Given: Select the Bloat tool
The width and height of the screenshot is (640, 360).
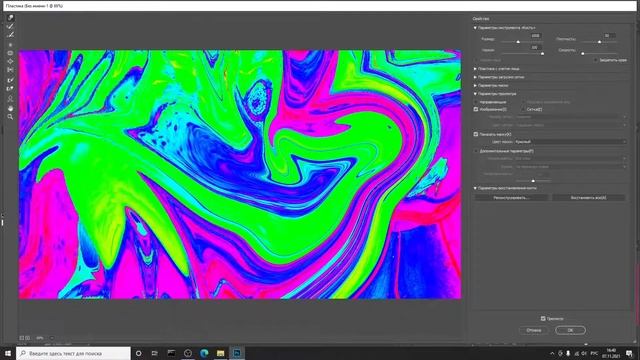Looking at the screenshot, I should [10, 62].
